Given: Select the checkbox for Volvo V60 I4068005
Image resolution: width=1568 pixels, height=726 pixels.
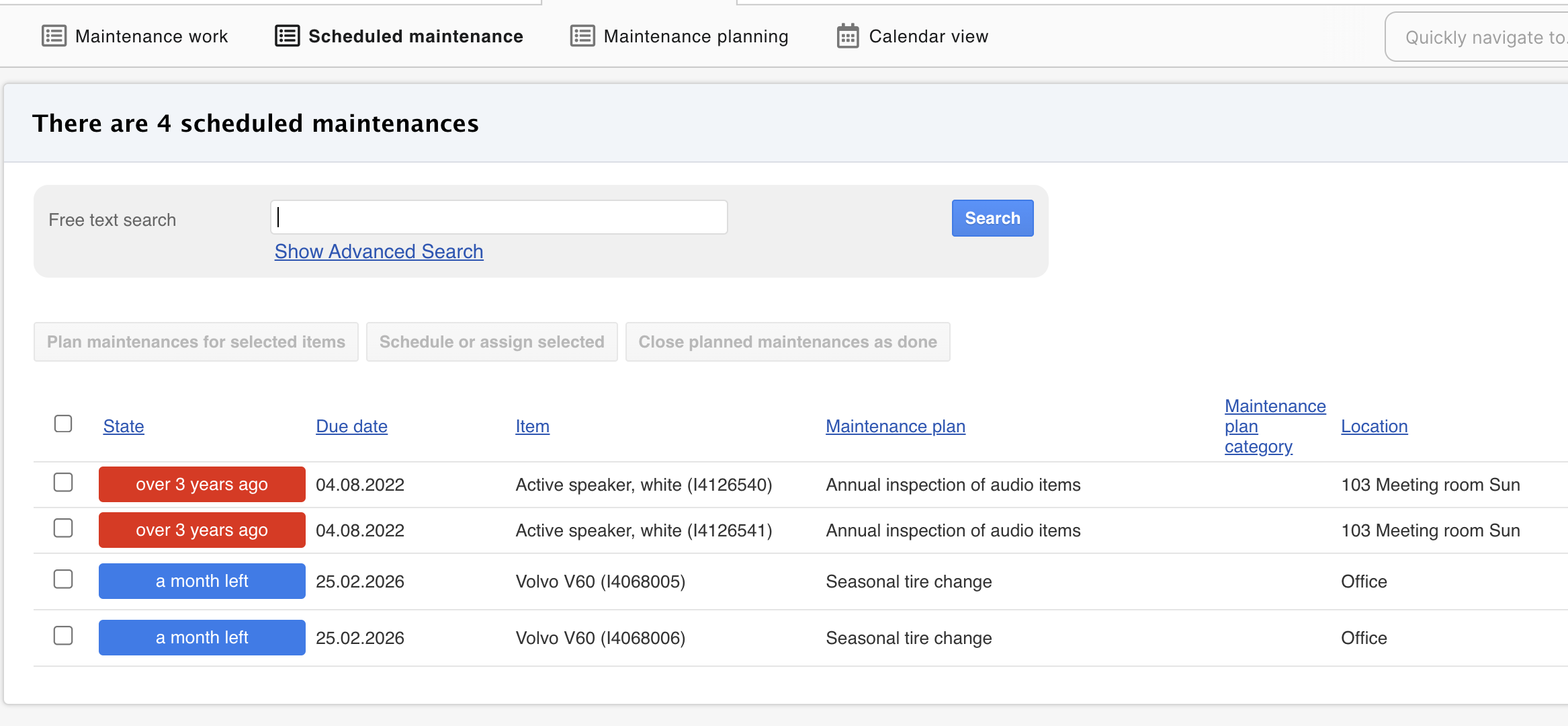Looking at the screenshot, I should (x=63, y=579).
